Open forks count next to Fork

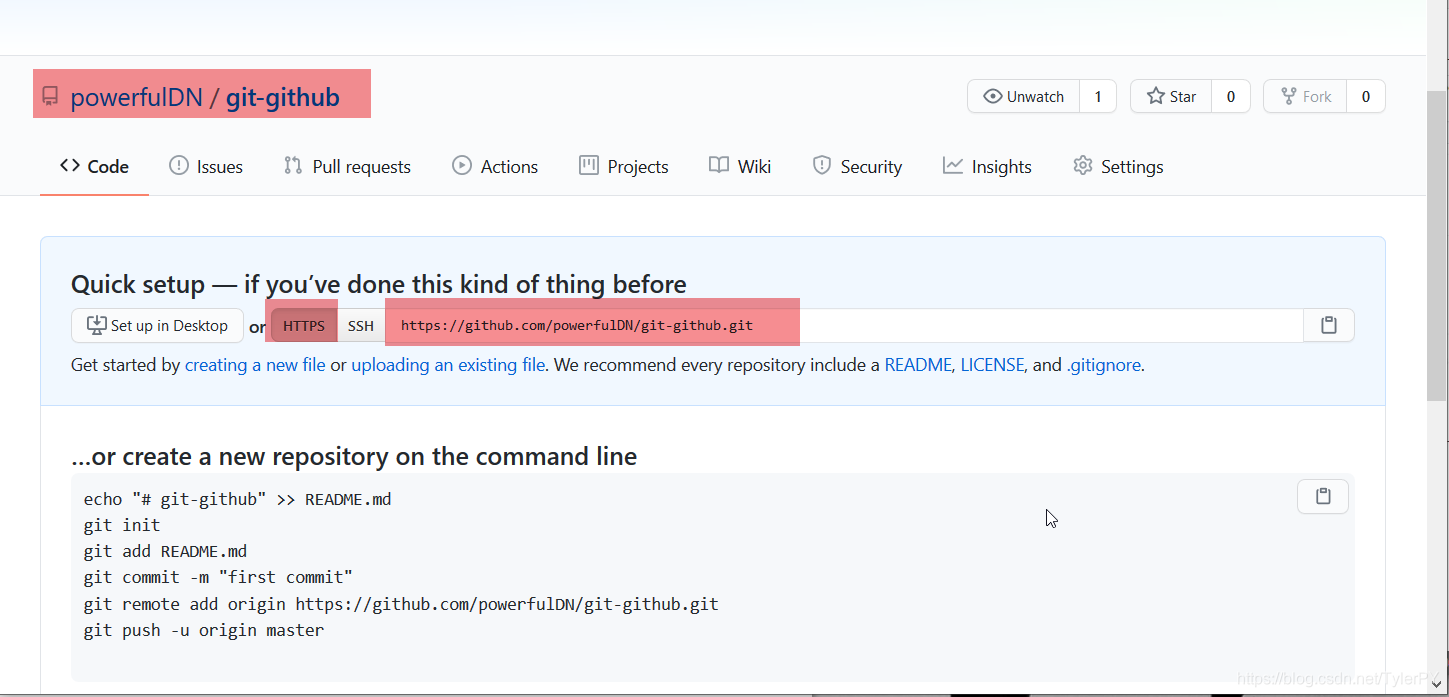[x=1366, y=96]
